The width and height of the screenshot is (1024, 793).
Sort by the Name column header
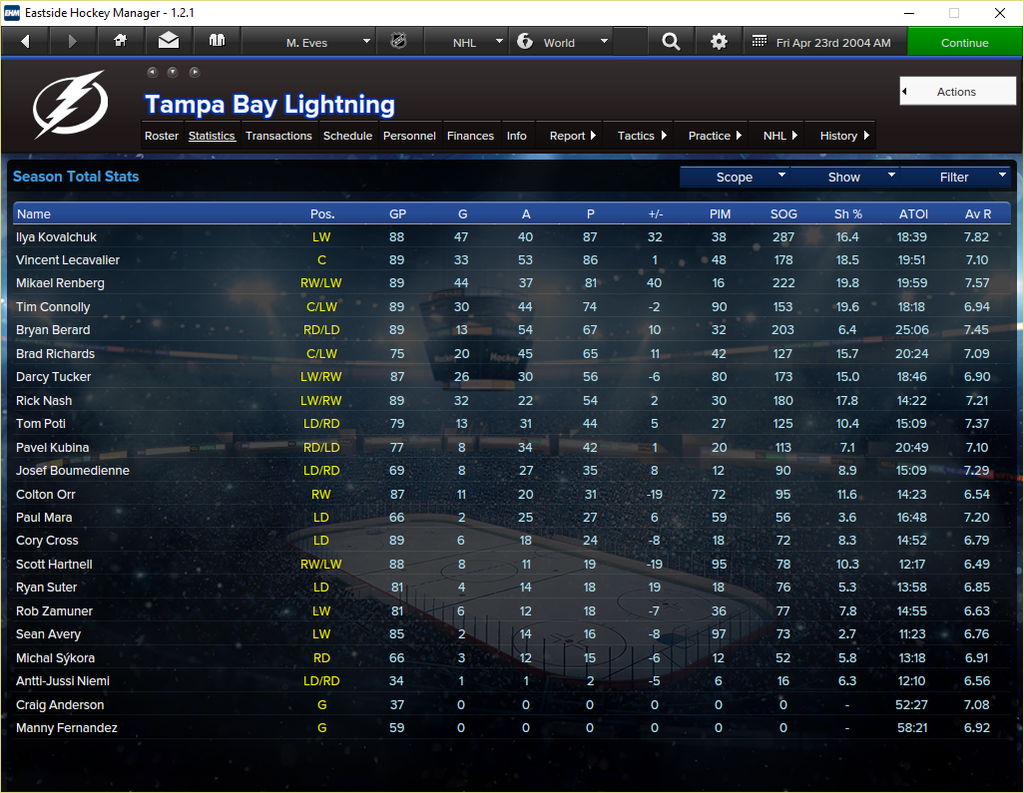(34, 214)
